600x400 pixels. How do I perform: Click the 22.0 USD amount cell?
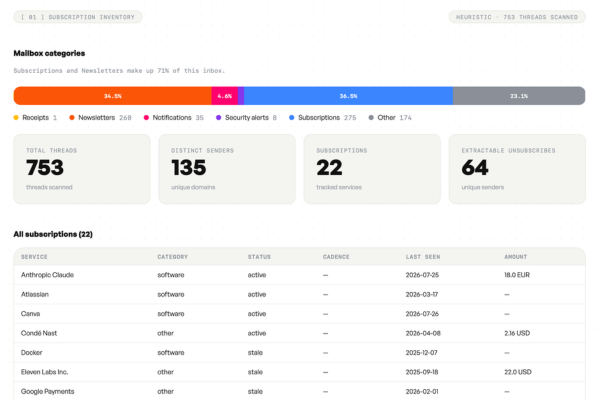click(x=518, y=372)
